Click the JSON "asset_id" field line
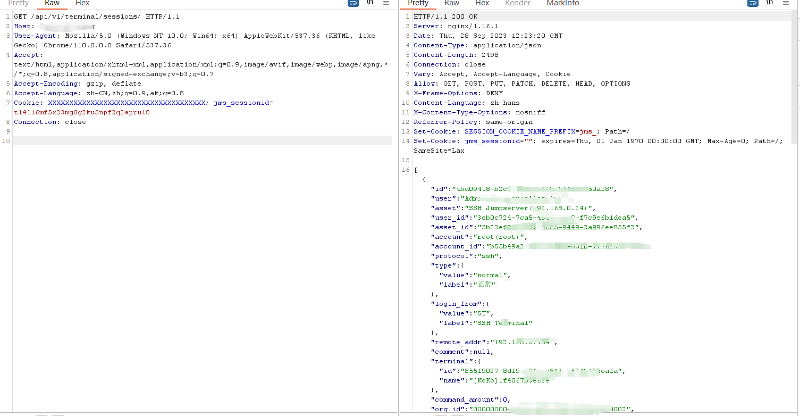 click(537, 228)
